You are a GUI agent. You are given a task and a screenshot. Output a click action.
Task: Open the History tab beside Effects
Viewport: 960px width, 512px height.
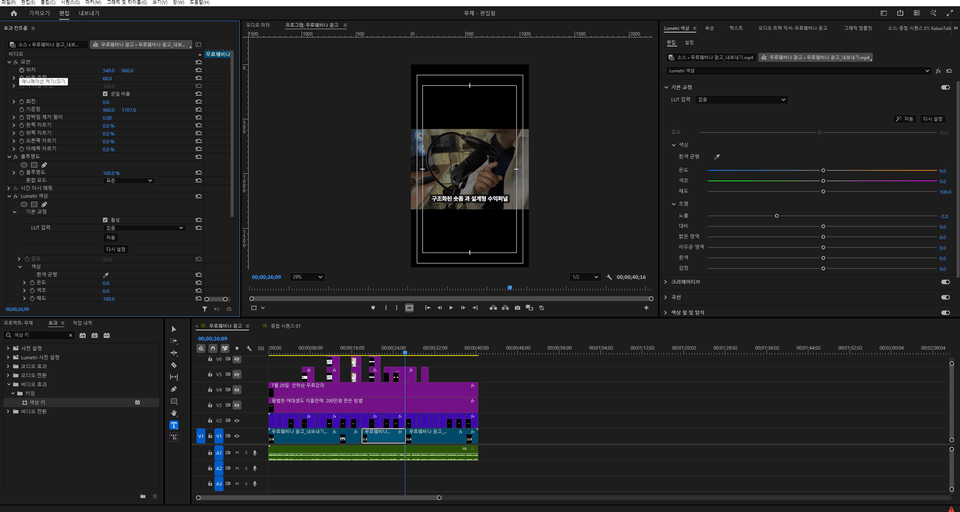point(83,323)
